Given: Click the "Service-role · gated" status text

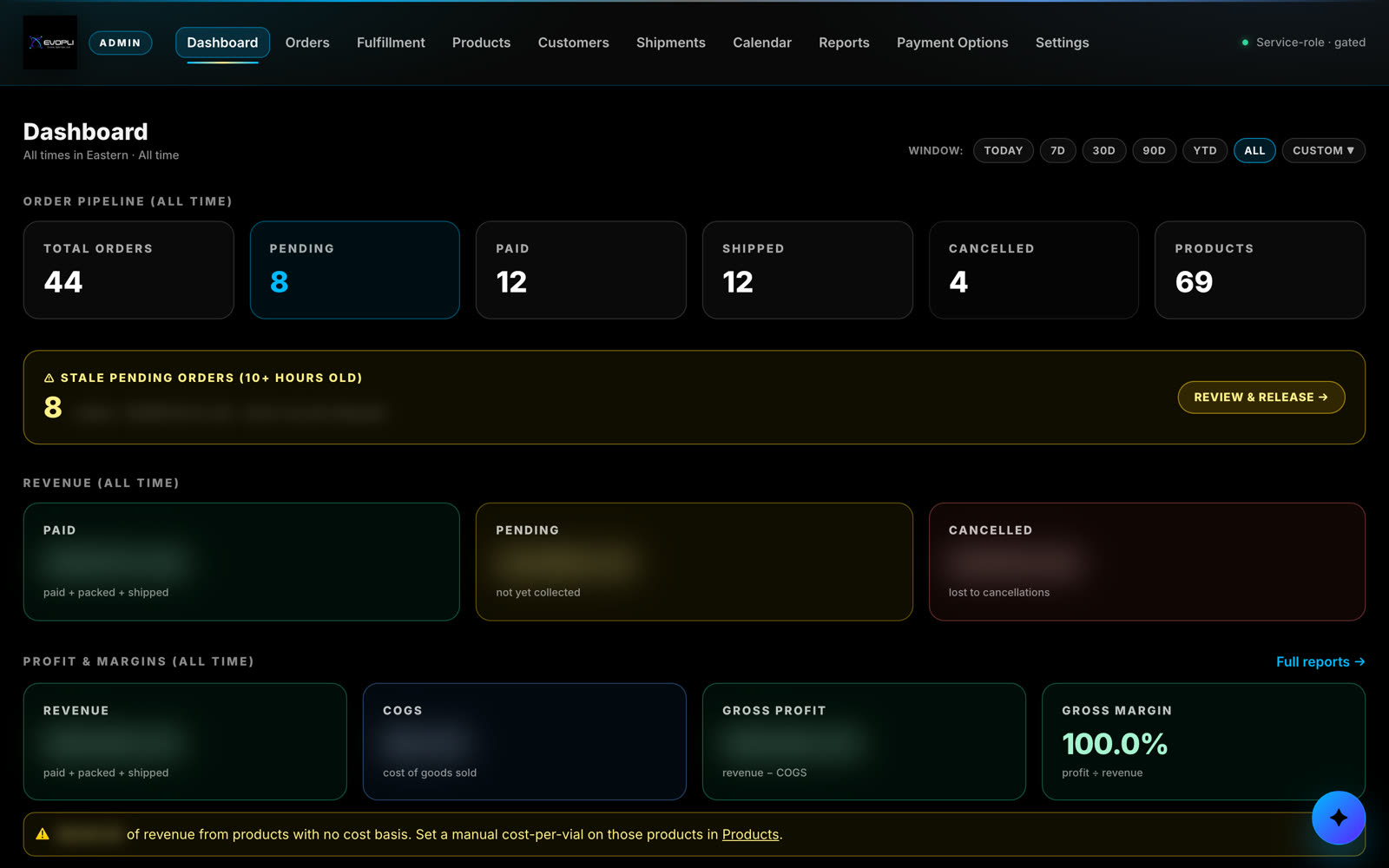Looking at the screenshot, I should coord(1311,43).
